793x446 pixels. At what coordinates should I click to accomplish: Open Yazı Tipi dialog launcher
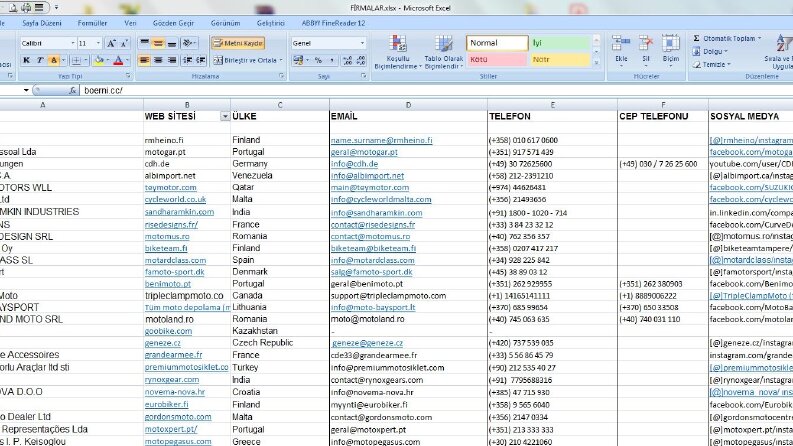(x=128, y=76)
